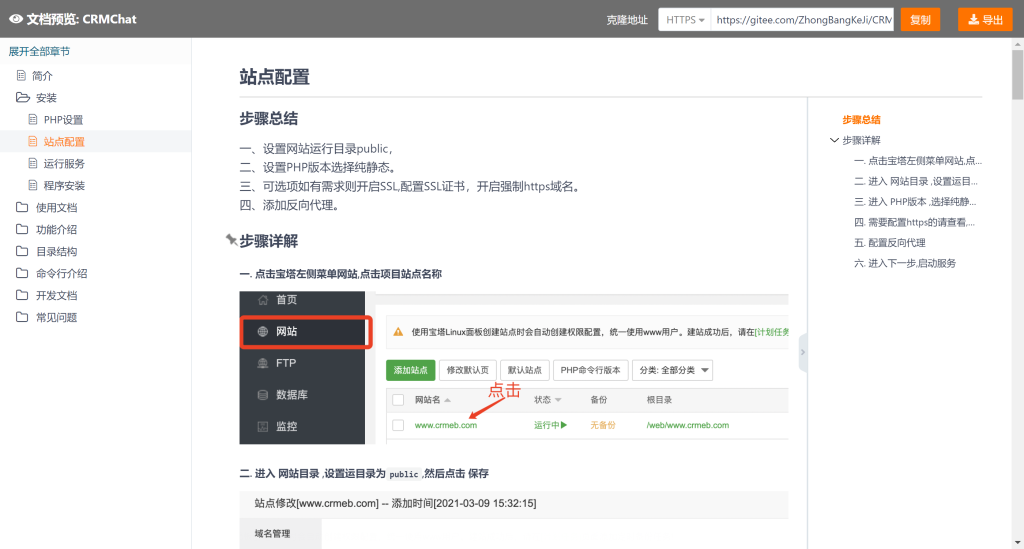
Task: Jump to outline item 三. 进入 PHP版本
Action: tap(915, 202)
